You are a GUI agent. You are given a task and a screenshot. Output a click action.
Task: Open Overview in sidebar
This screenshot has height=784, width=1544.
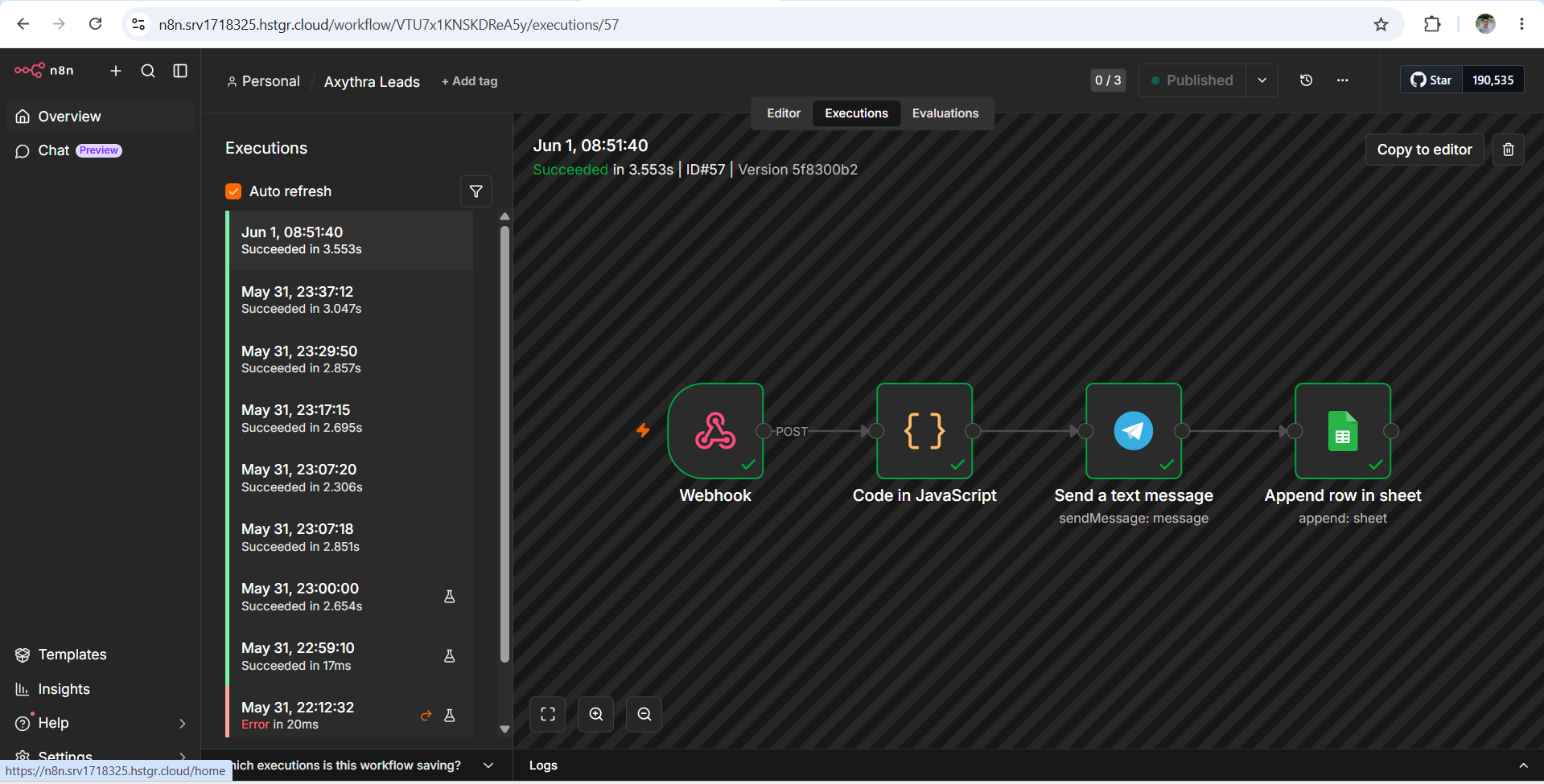coord(101,117)
